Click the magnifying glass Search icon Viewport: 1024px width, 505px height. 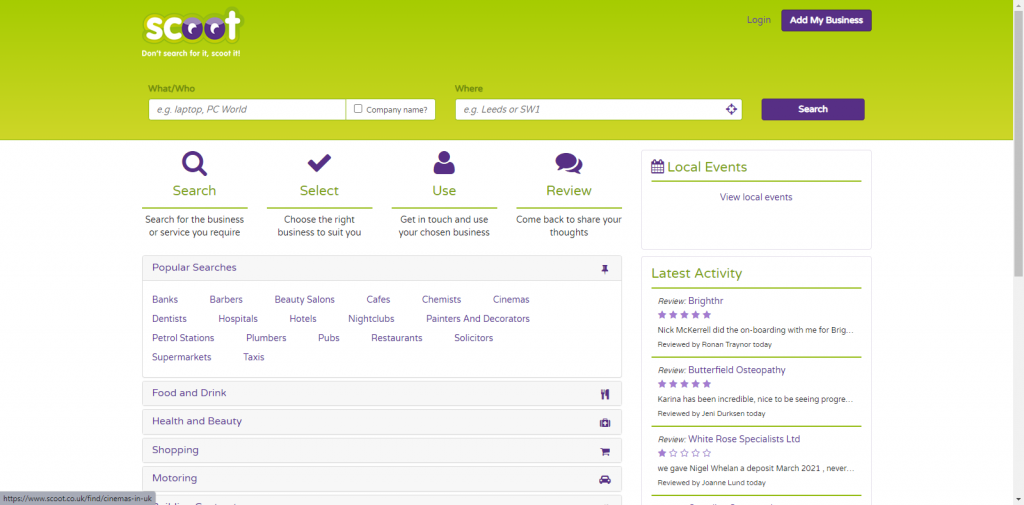click(194, 163)
